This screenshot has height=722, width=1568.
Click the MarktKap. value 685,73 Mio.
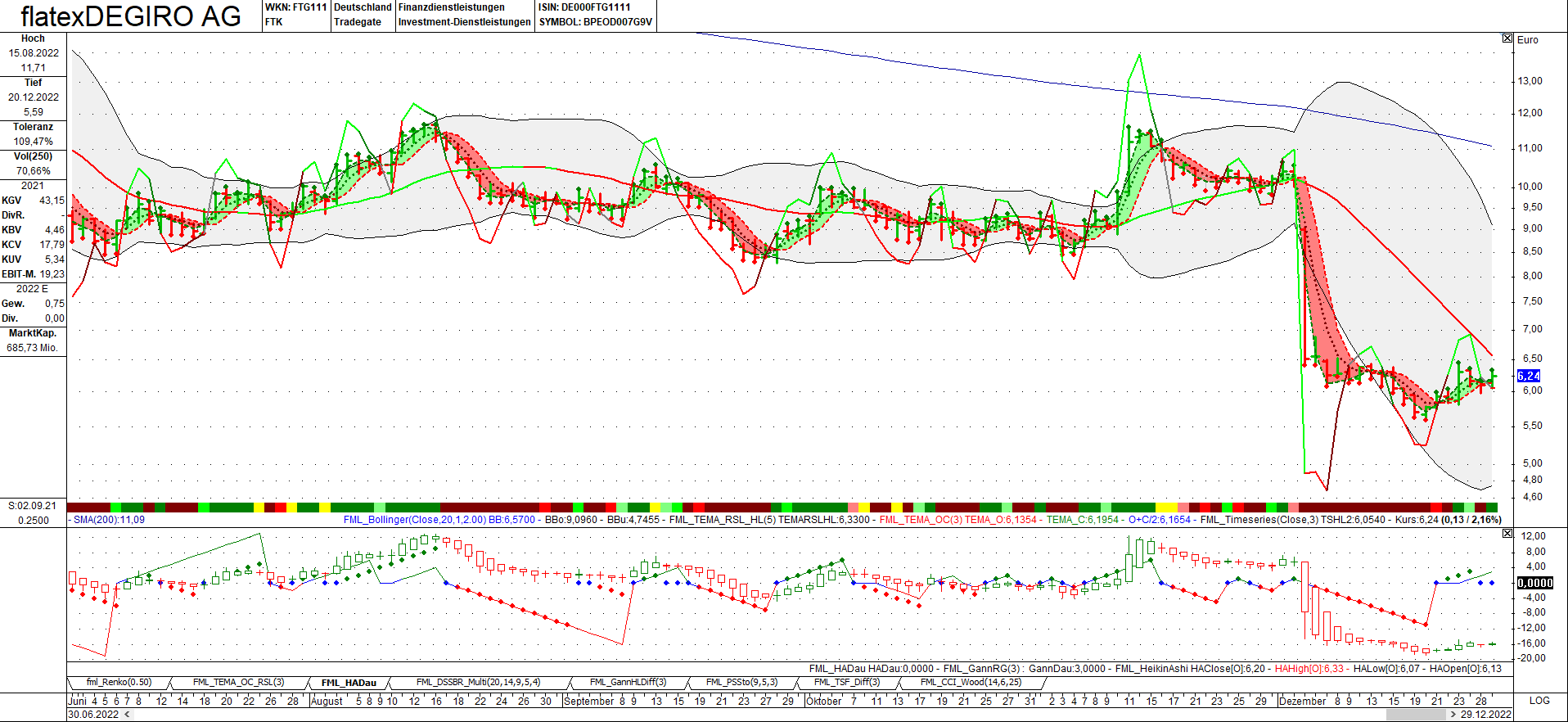coord(33,348)
